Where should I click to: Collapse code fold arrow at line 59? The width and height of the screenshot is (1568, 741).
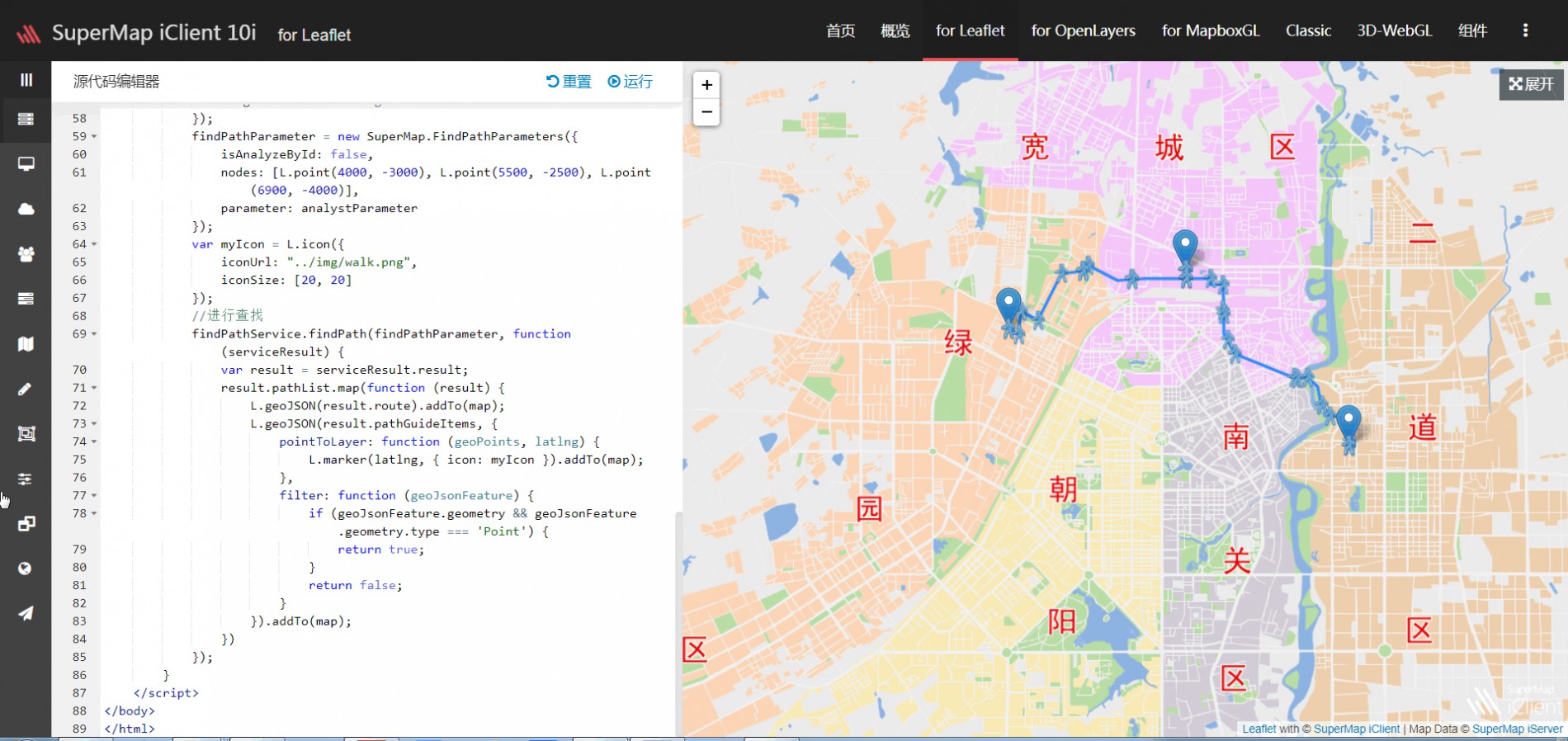pos(94,137)
